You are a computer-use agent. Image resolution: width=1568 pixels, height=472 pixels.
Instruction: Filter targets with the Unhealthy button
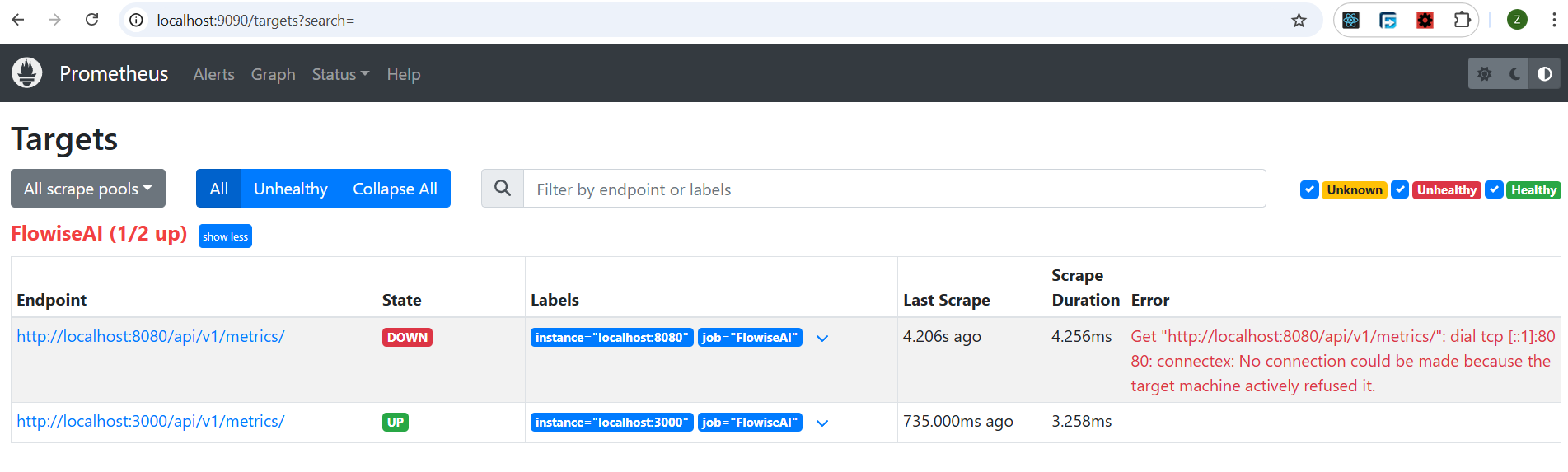point(290,189)
